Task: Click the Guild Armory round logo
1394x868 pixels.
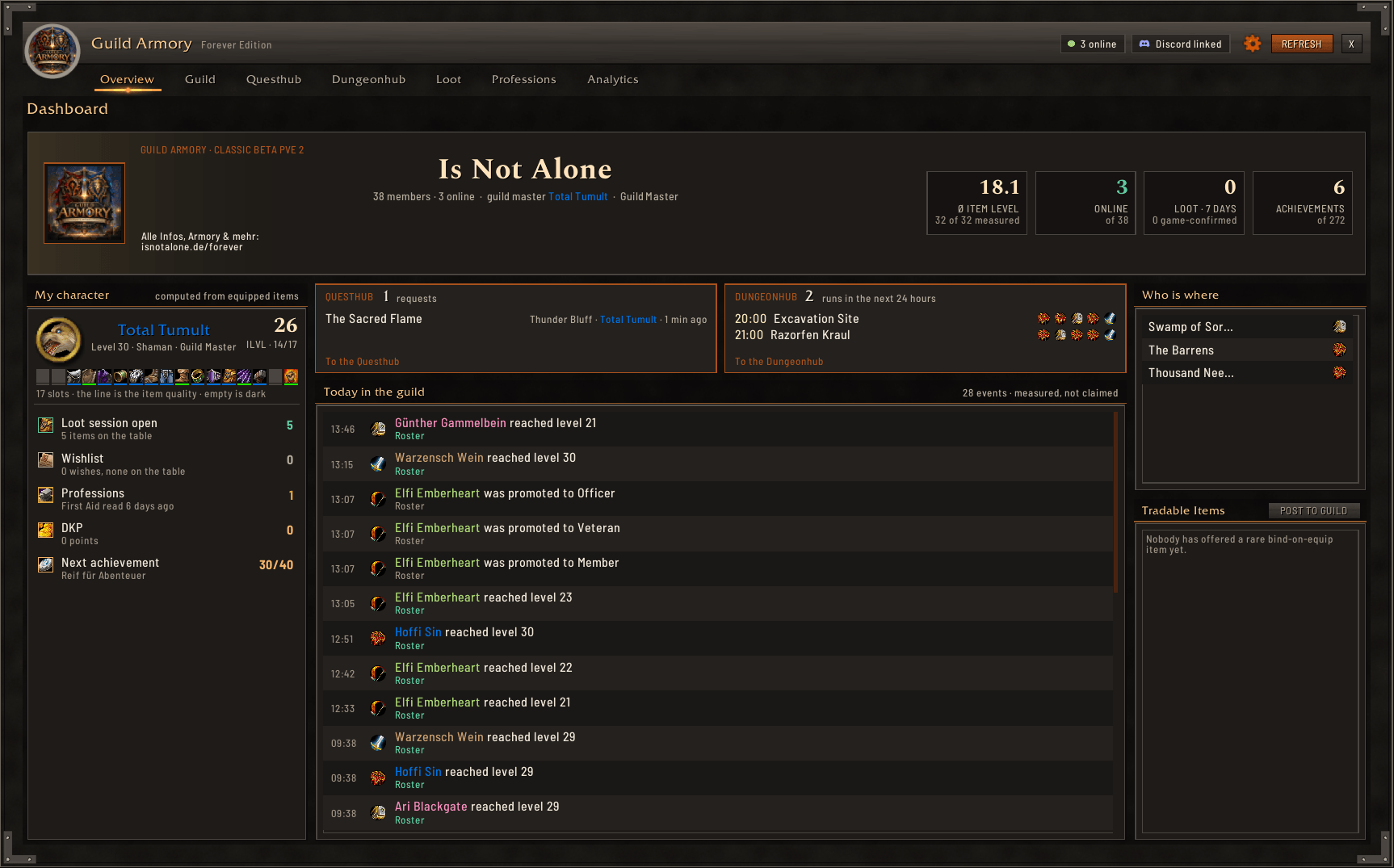Action: [52, 52]
